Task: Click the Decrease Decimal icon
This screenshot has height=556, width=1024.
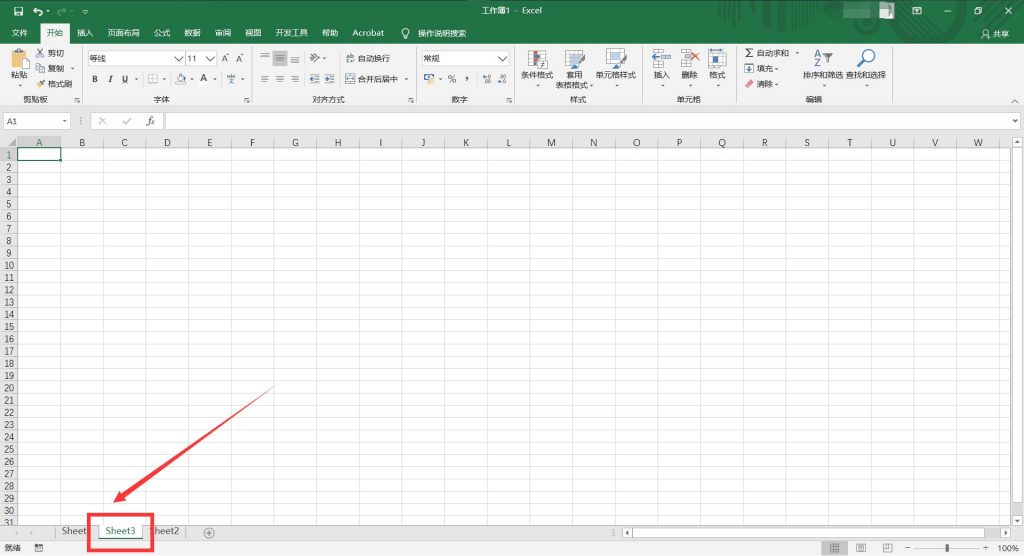Action: point(502,79)
